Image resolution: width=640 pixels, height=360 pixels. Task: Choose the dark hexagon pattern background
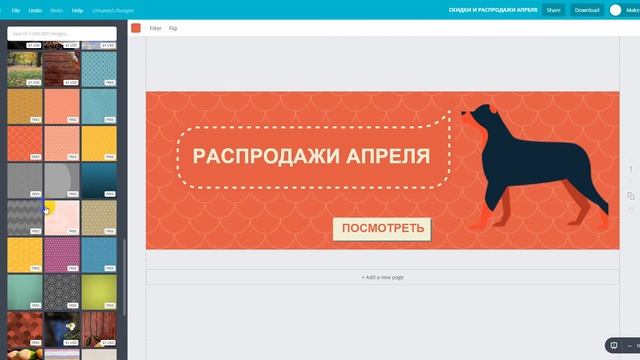click(62, 292)
